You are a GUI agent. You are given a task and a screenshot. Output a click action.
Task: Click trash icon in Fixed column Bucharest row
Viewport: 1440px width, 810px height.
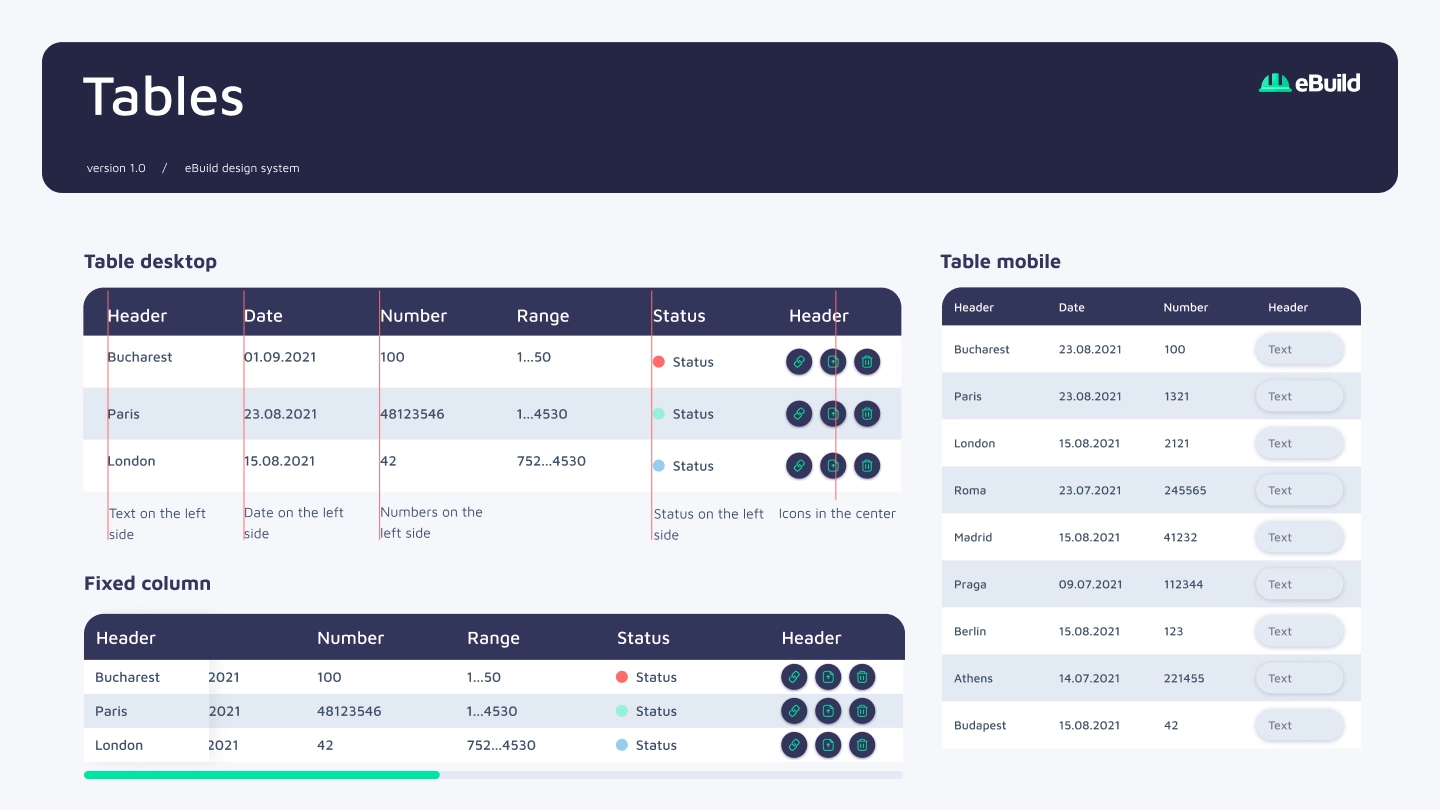(x=862, y=677)
